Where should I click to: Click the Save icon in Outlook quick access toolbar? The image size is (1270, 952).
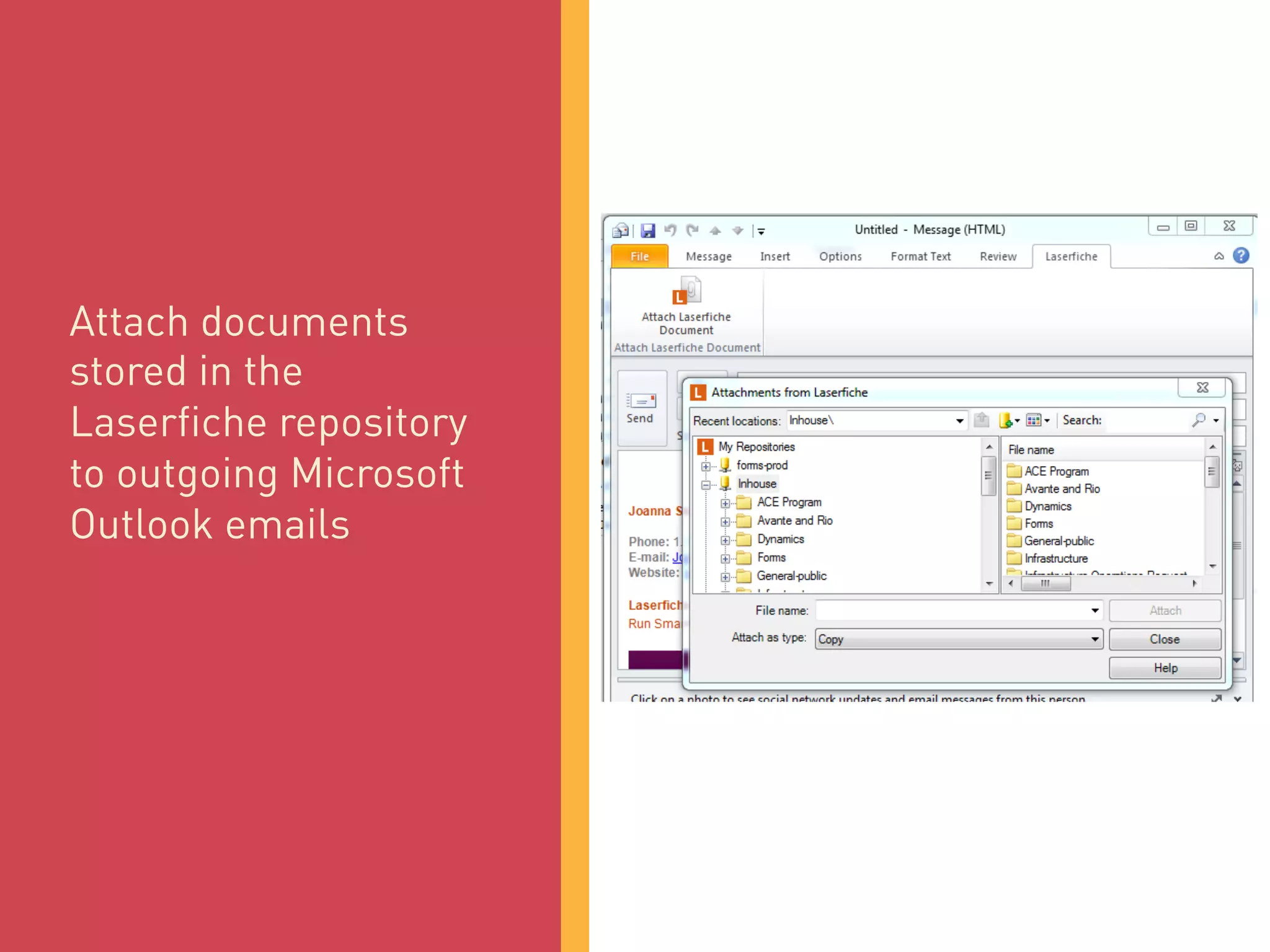647,231
